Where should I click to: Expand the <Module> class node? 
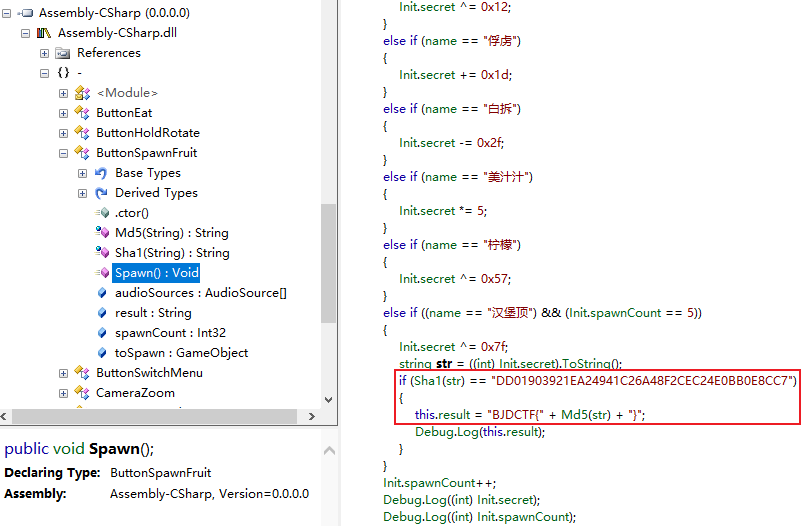63,94
